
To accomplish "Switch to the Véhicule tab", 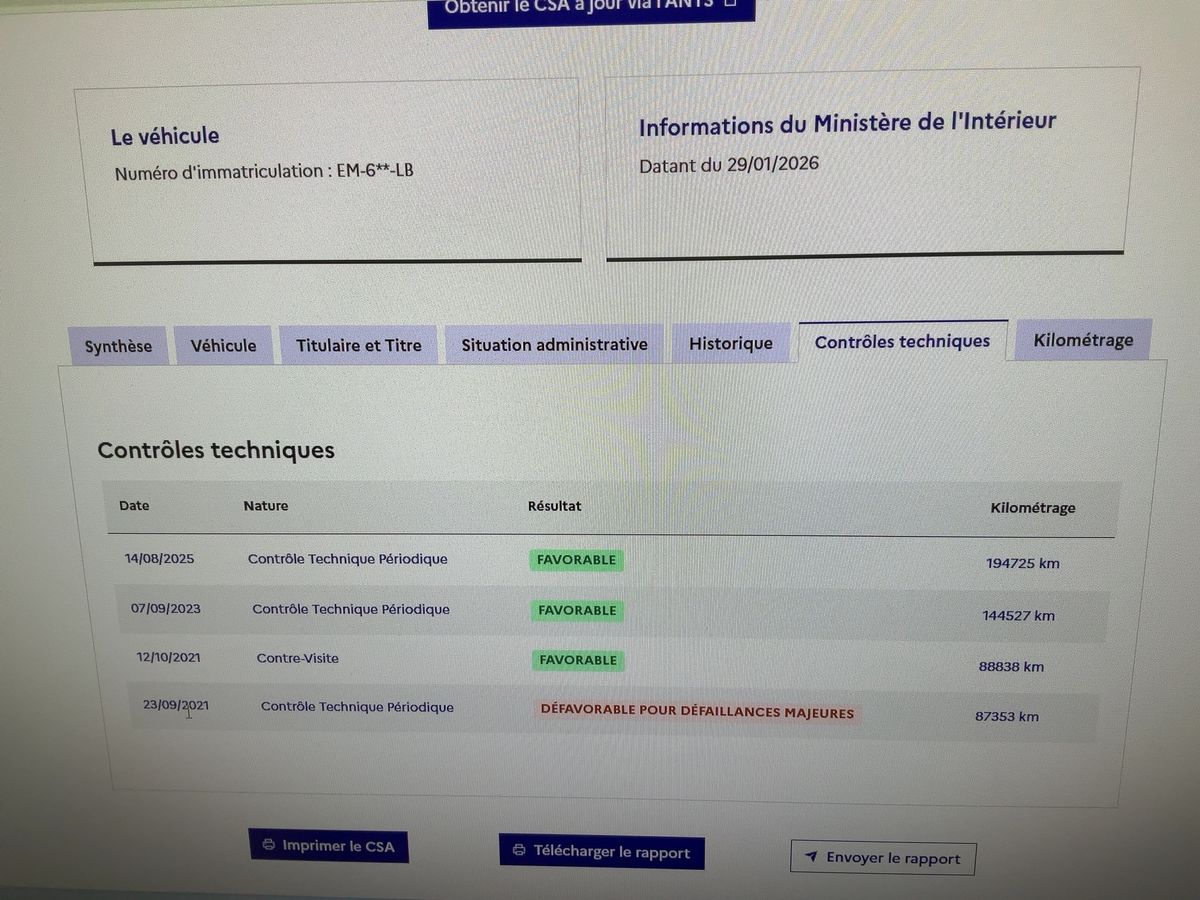I will pos(223,345).
